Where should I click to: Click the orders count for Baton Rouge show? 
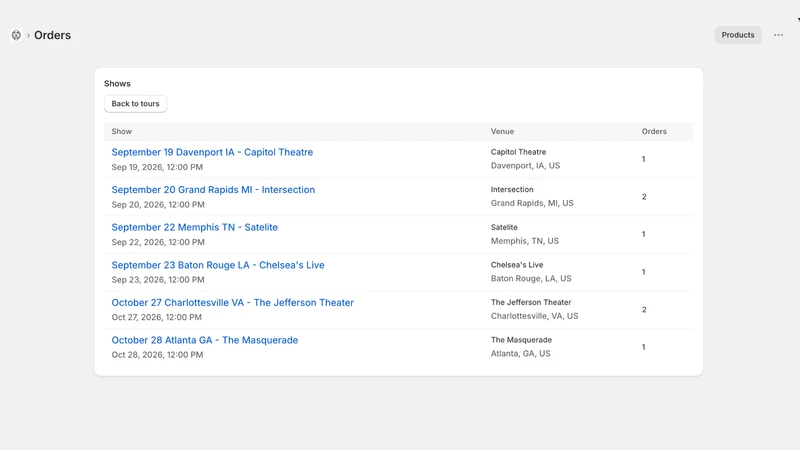click(x=643, y=272)
